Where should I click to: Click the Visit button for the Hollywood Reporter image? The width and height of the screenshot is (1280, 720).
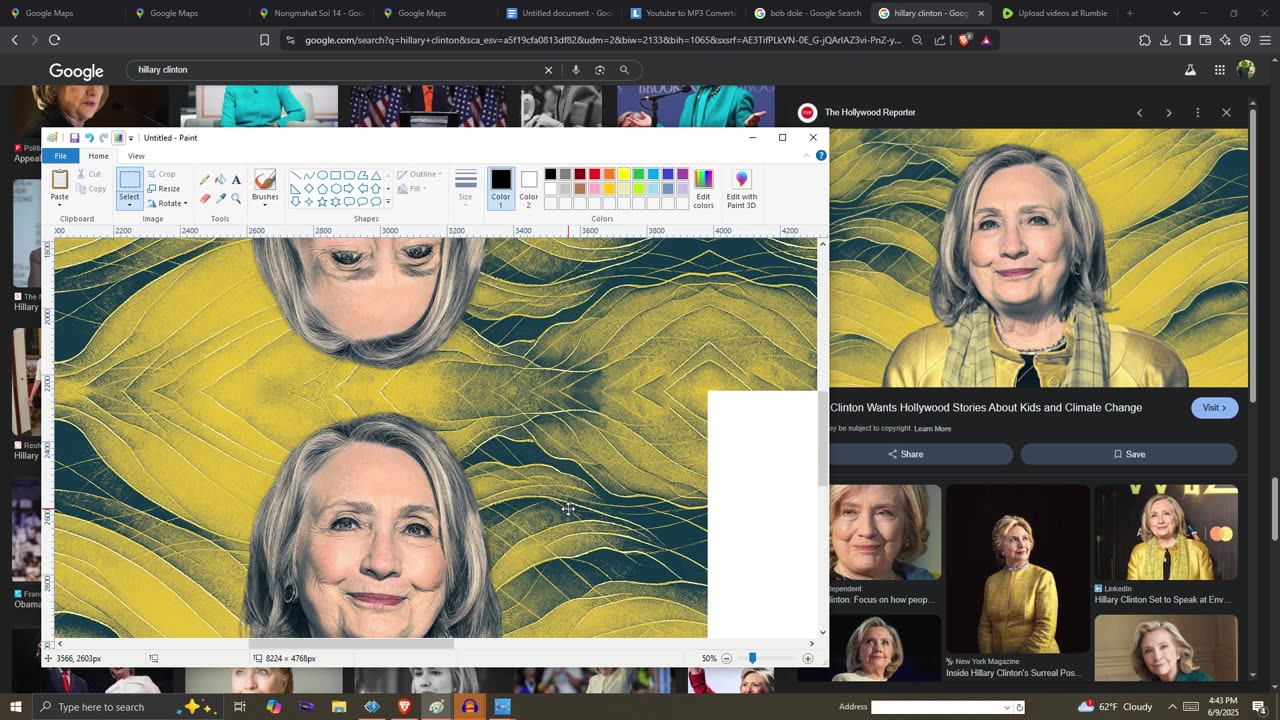point(1215,408)
